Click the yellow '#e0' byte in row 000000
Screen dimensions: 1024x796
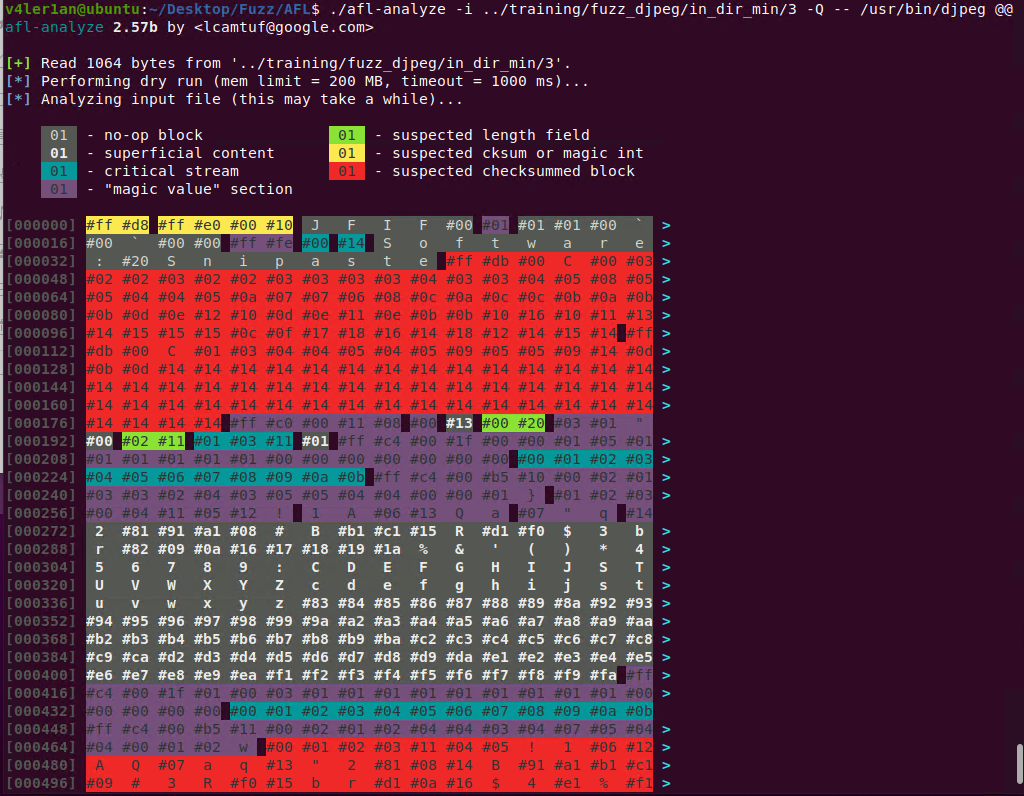207,225
